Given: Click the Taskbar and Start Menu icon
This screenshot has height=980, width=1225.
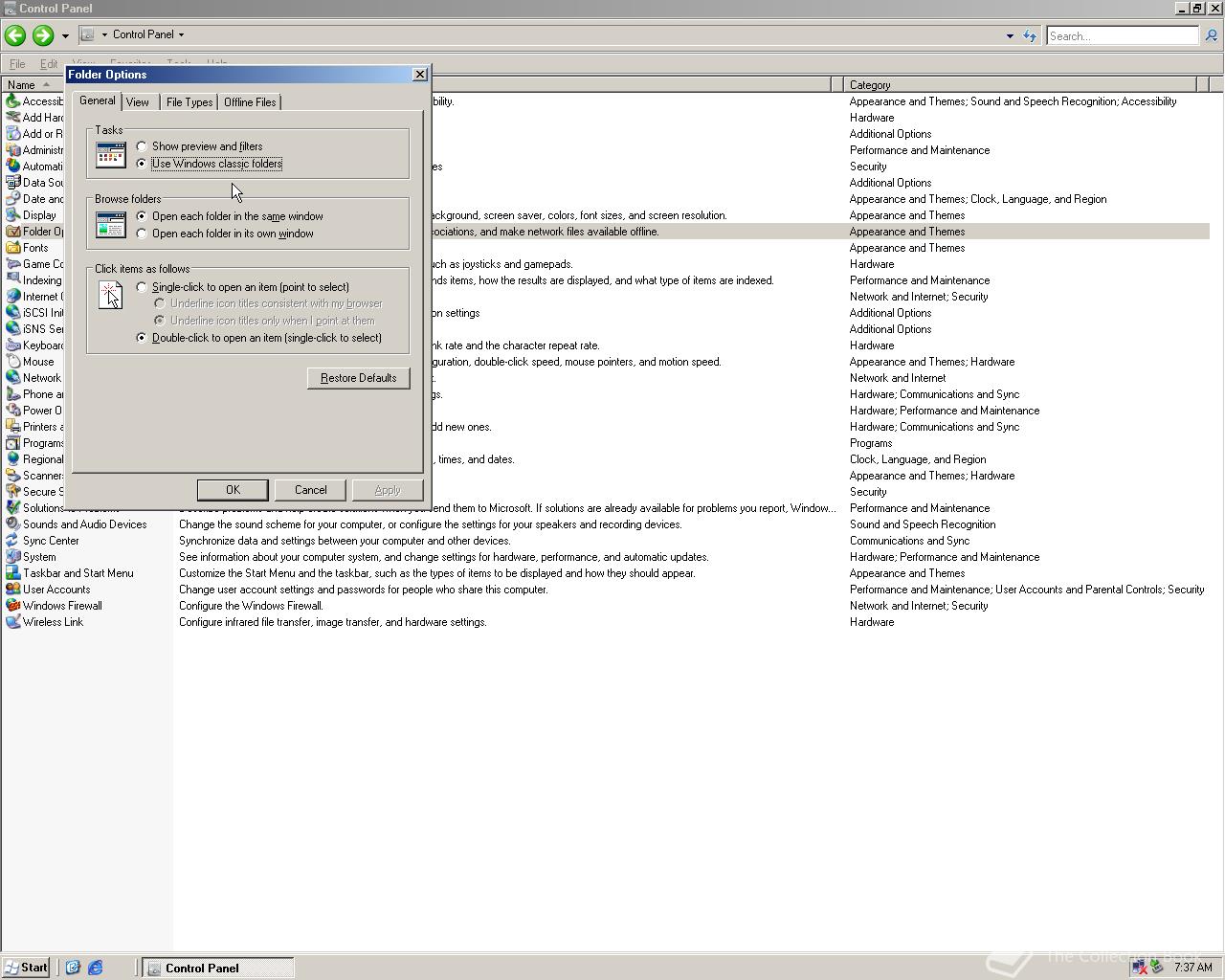Looking at the screenshot, I should (12, 573).
